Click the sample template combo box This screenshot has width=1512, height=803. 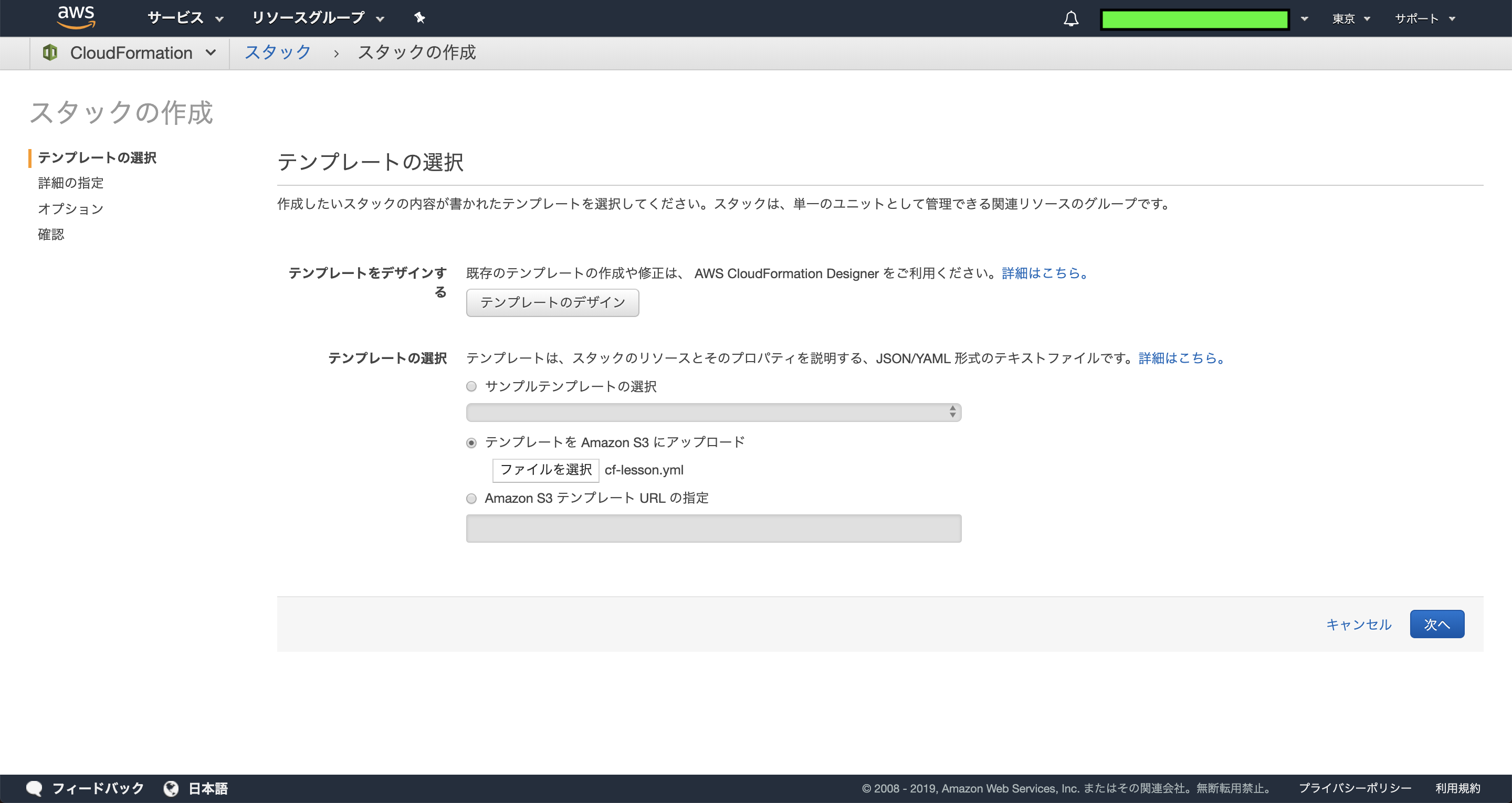(713, 412)
